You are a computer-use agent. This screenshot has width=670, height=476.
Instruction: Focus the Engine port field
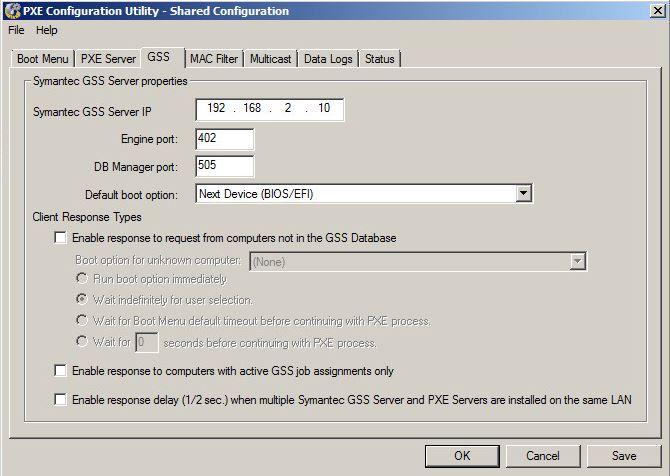tap(225, 139)
